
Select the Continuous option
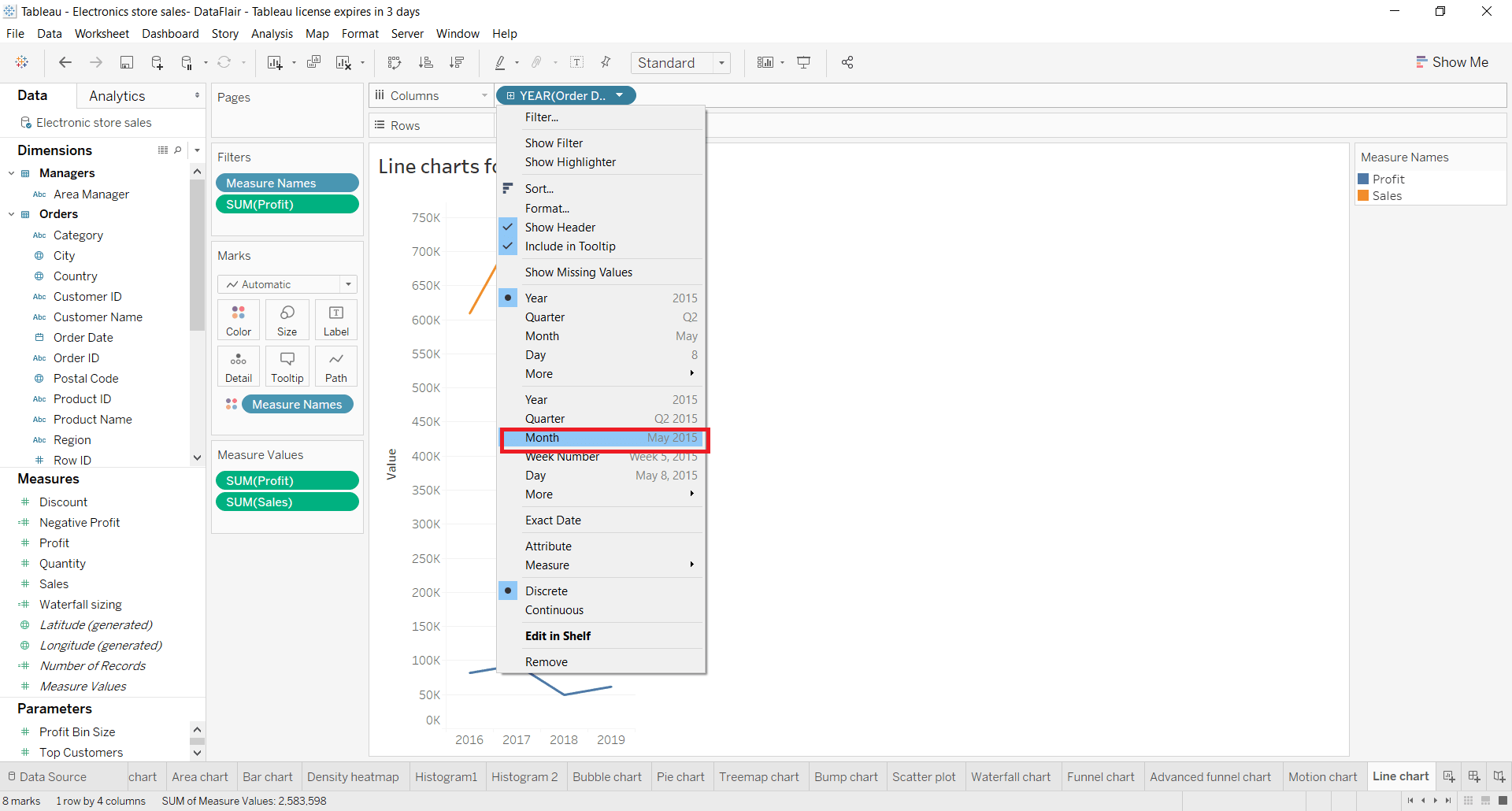(x=602, y=609)
